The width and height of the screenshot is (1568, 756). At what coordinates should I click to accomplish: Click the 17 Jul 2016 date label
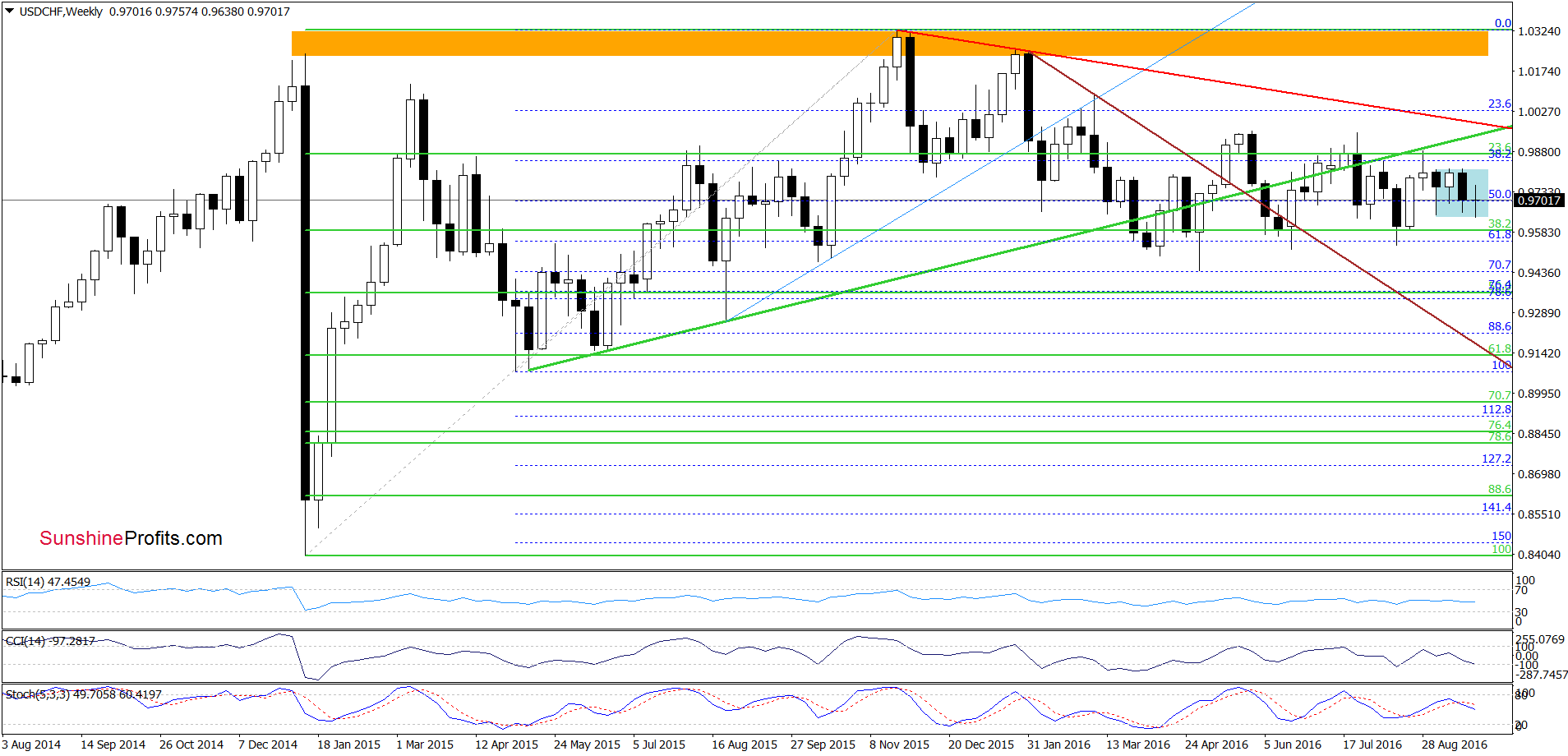tap(1372, 744)
